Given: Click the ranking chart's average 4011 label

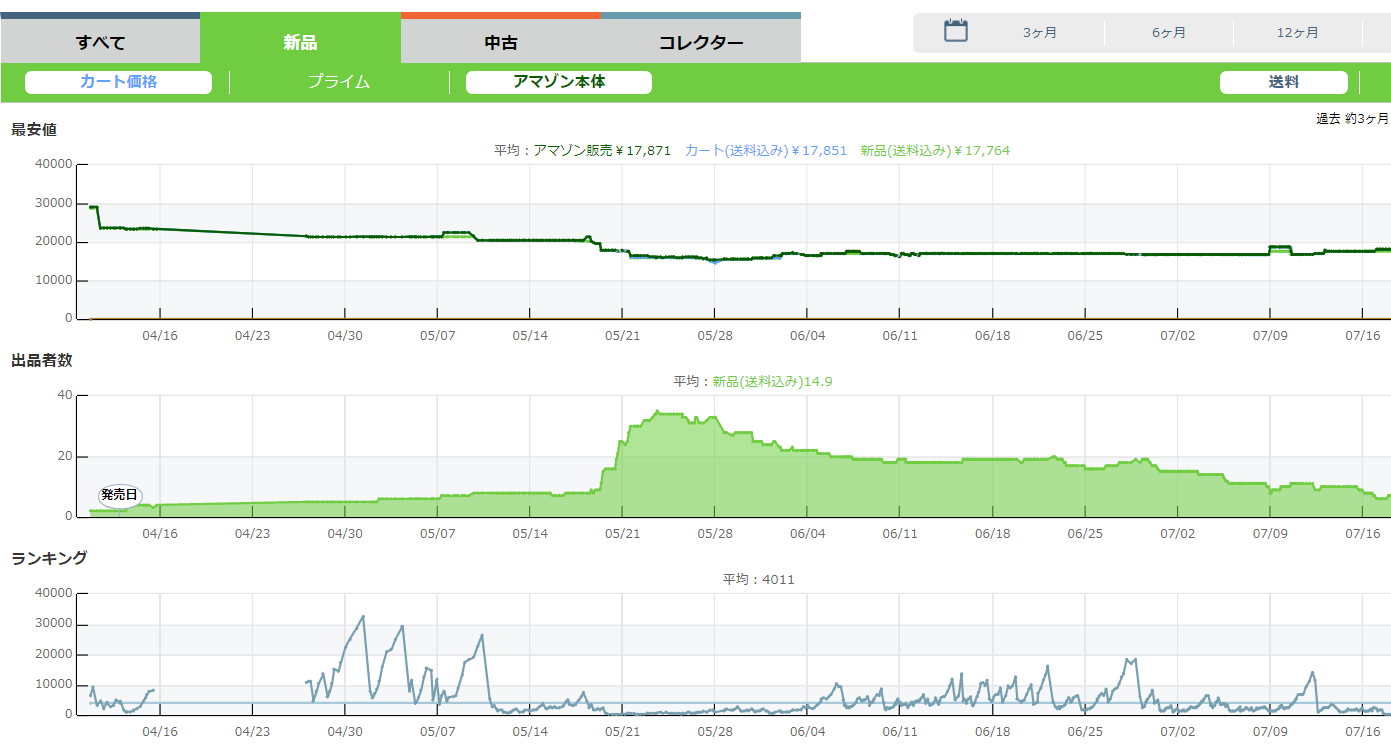Looking at the screenshot, I should 759,579.
